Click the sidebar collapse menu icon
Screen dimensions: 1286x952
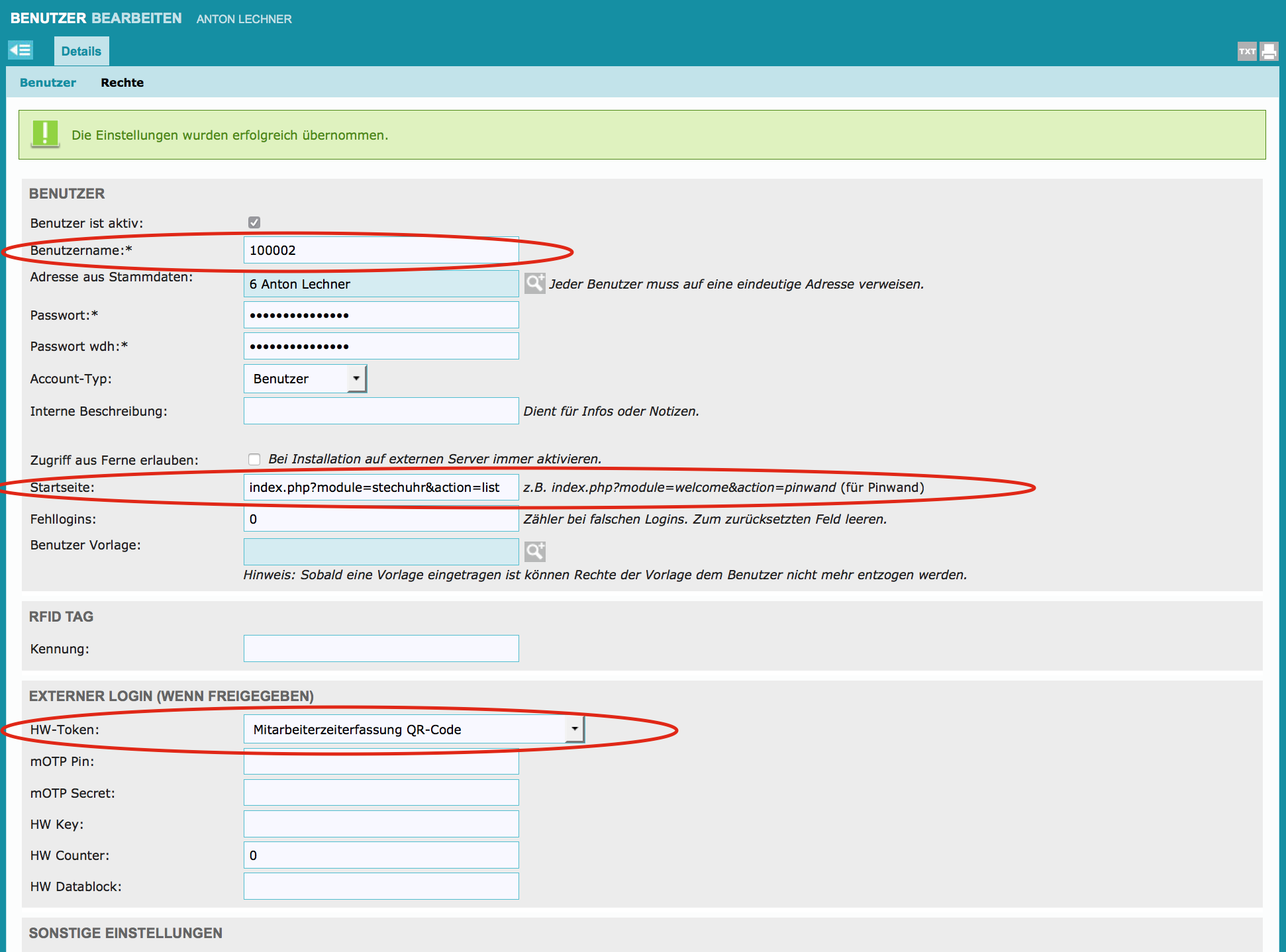(21, 50)
